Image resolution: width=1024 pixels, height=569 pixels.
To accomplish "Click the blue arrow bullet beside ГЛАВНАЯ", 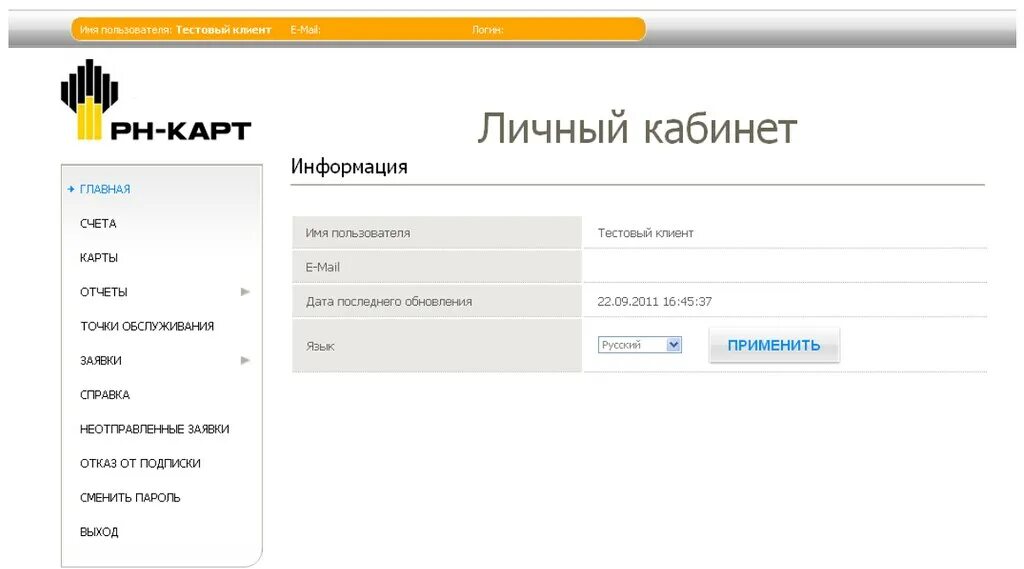I will click(x=71, y=189).
